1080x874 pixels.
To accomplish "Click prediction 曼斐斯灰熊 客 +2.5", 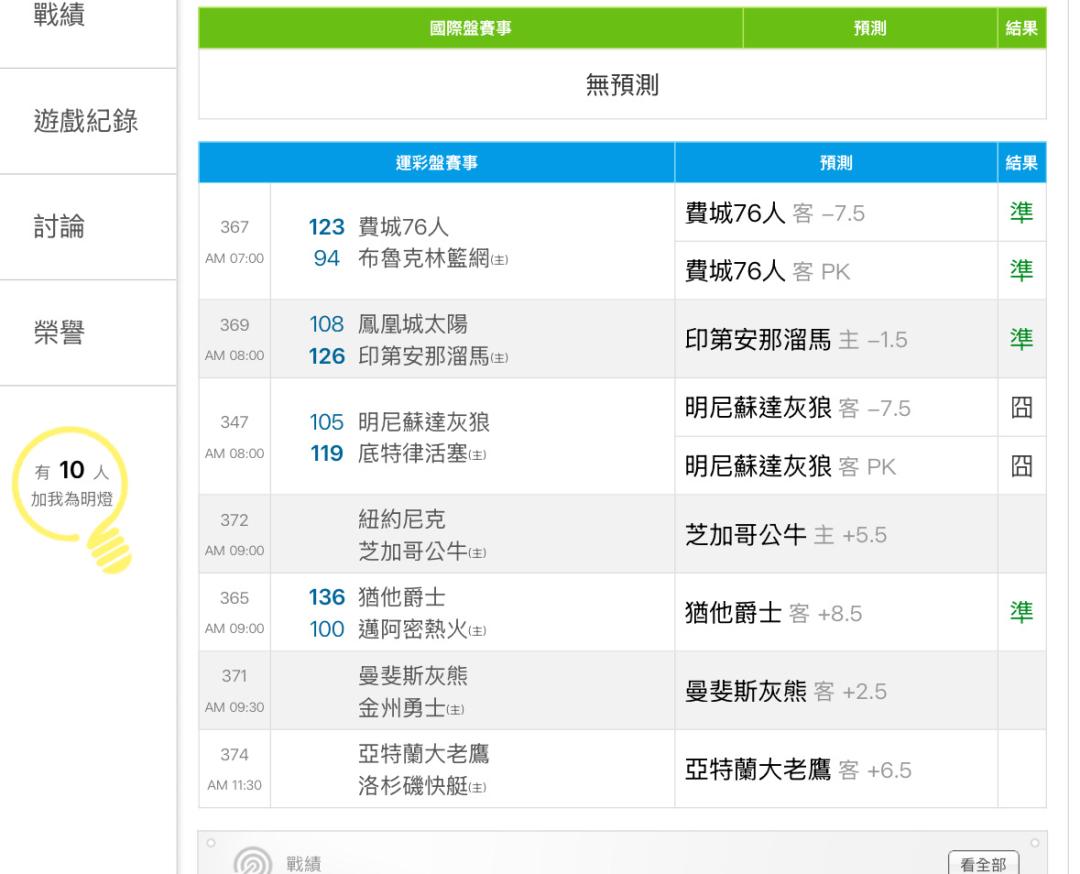I will [786, 691].
